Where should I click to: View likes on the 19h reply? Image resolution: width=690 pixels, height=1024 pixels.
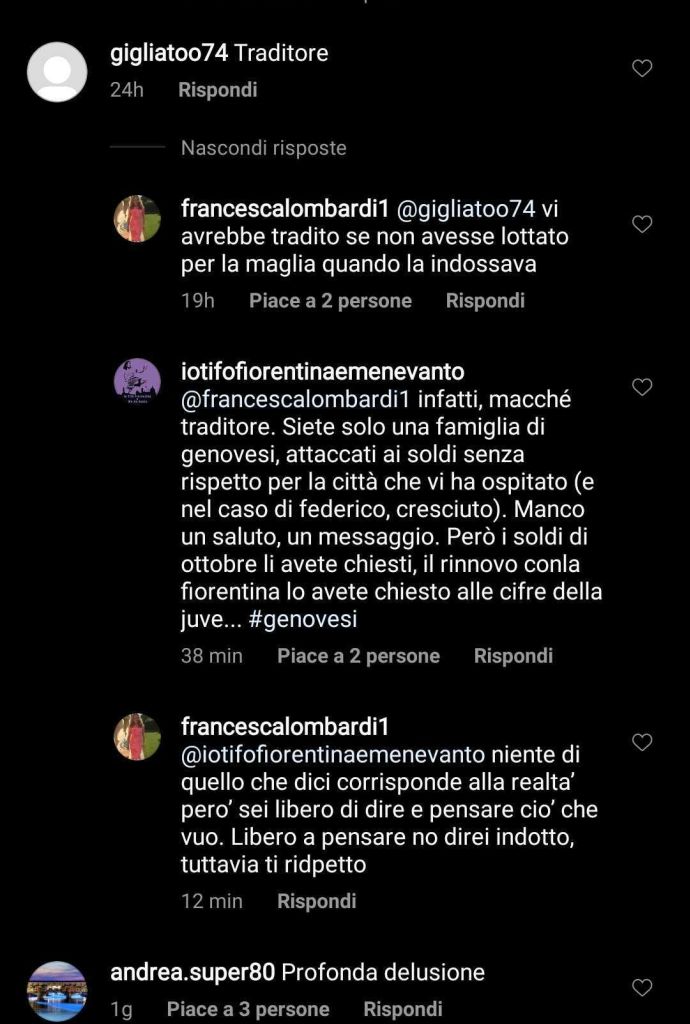(x=330, y=301)
